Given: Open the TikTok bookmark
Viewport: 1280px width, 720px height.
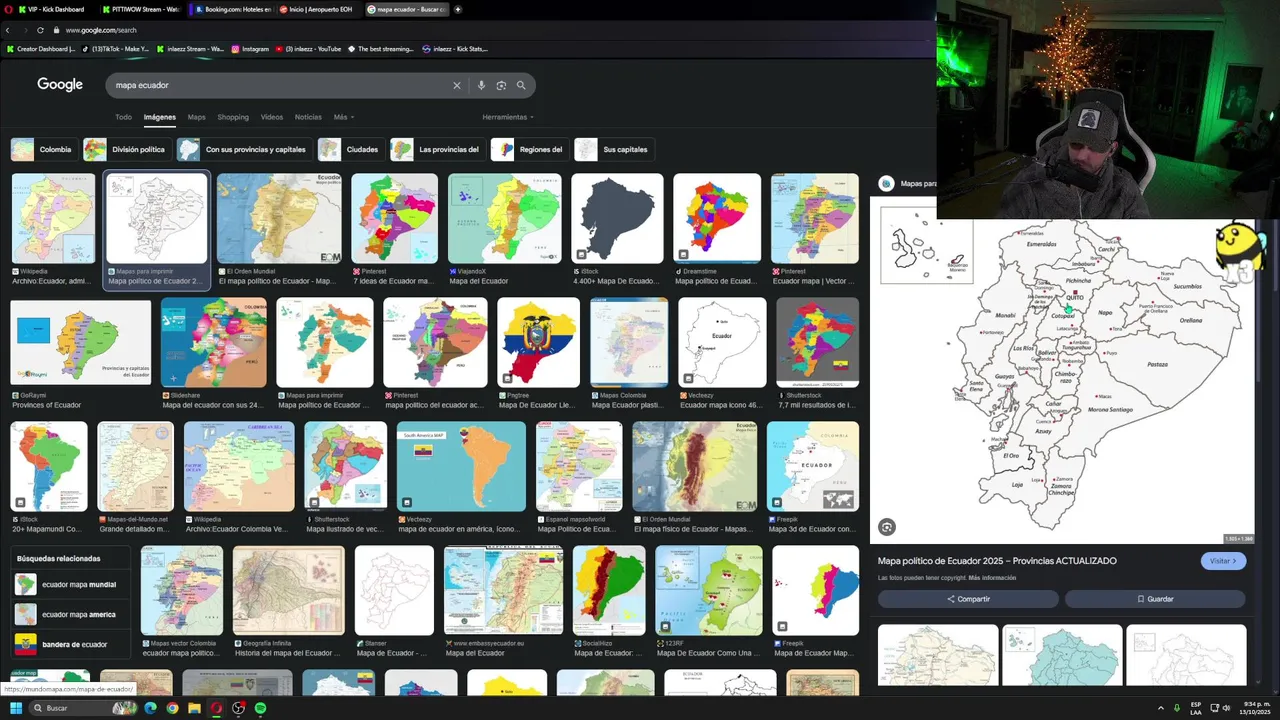Looking at the screenshot, I should click(115, 48).
